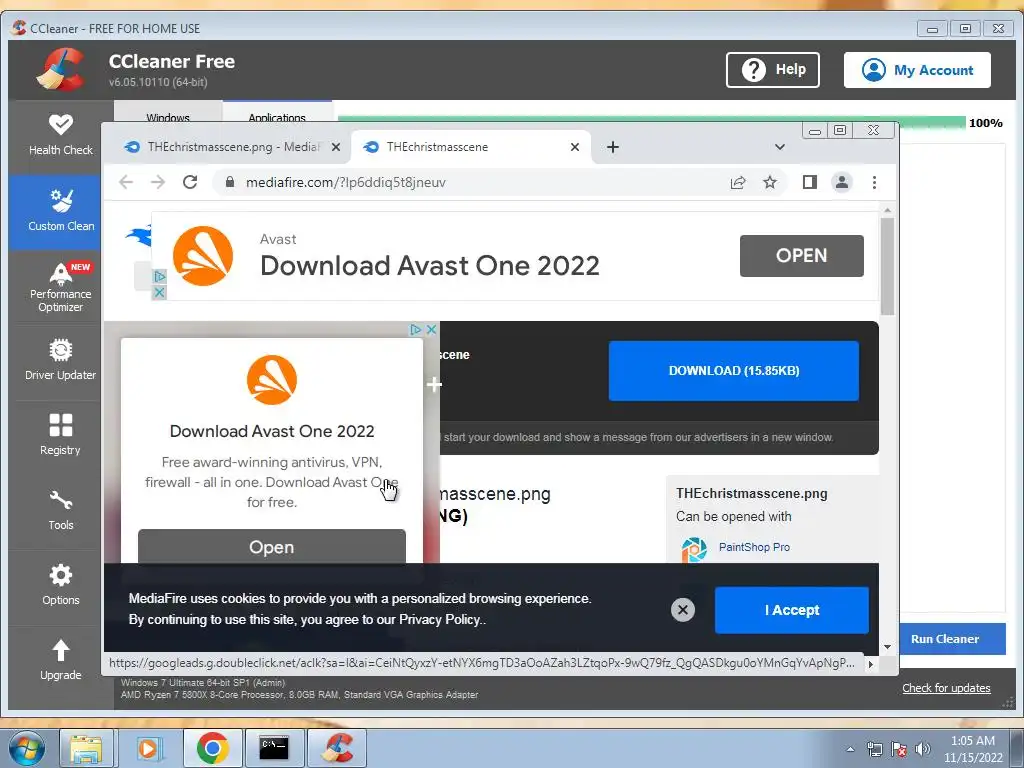Open Driver Updater section

(x=61, y=360)
